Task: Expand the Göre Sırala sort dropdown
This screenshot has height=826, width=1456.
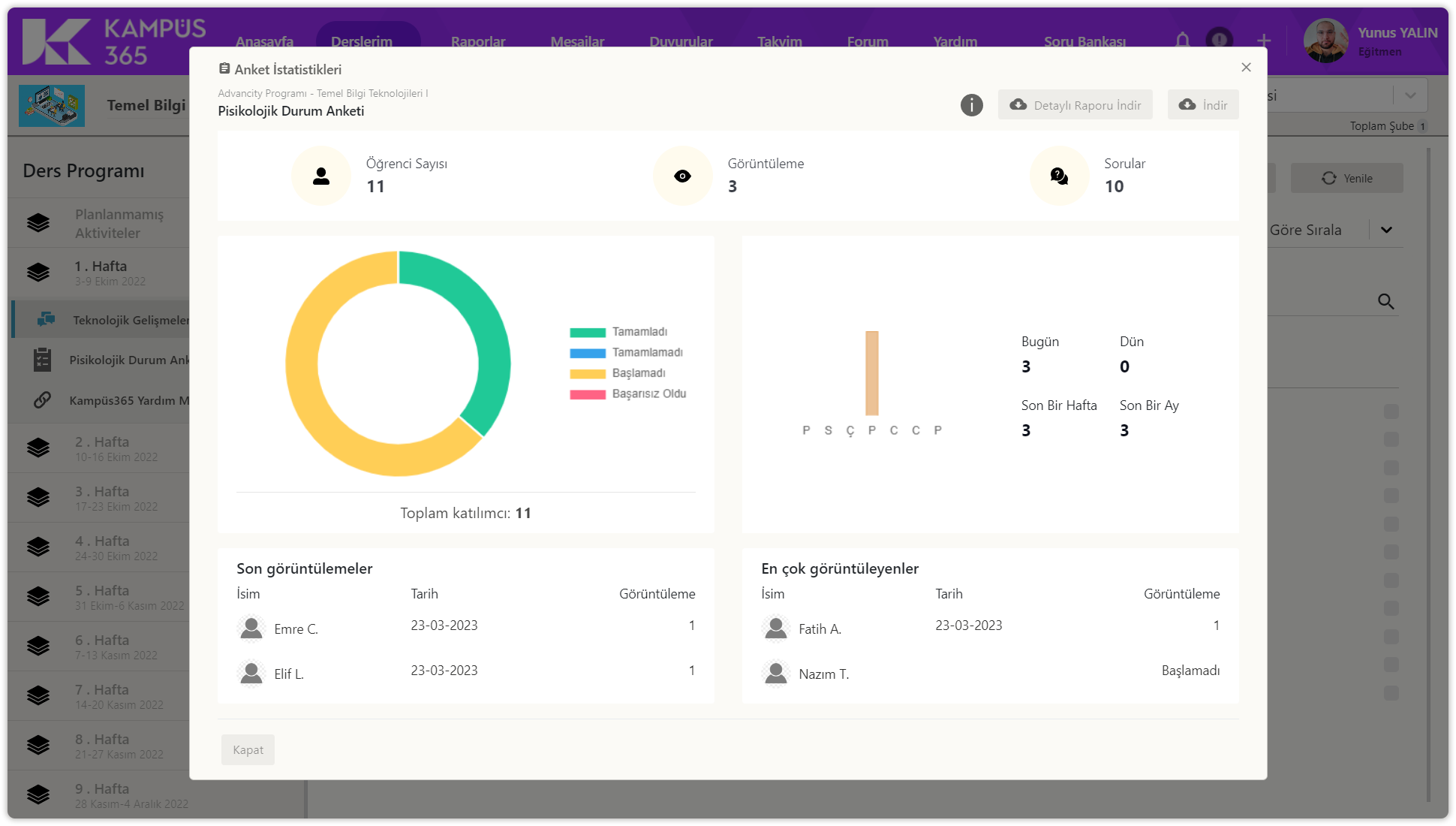Action: click(1385, 230)
